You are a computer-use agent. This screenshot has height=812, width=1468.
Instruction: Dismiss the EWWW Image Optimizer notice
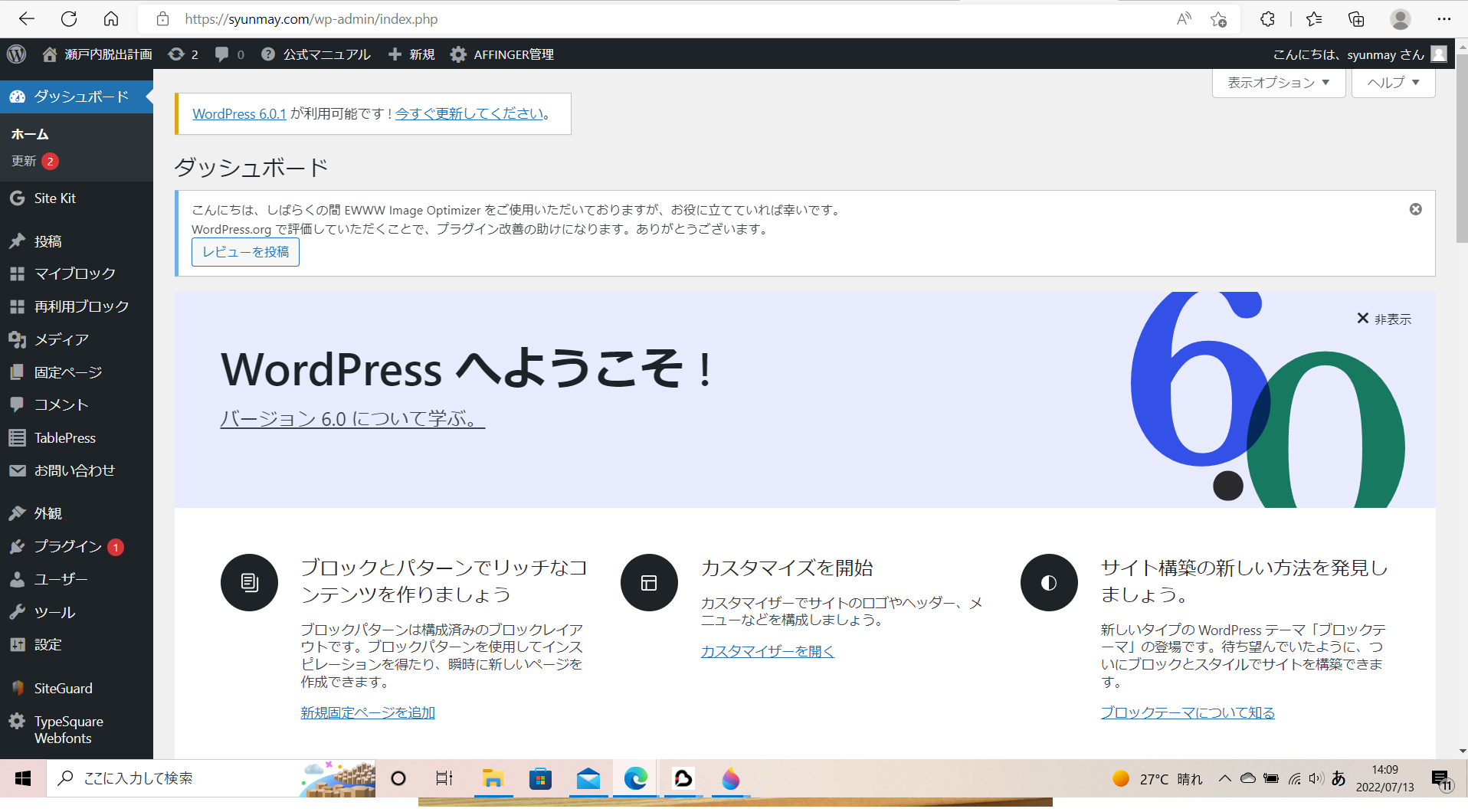pos(1416,209)
